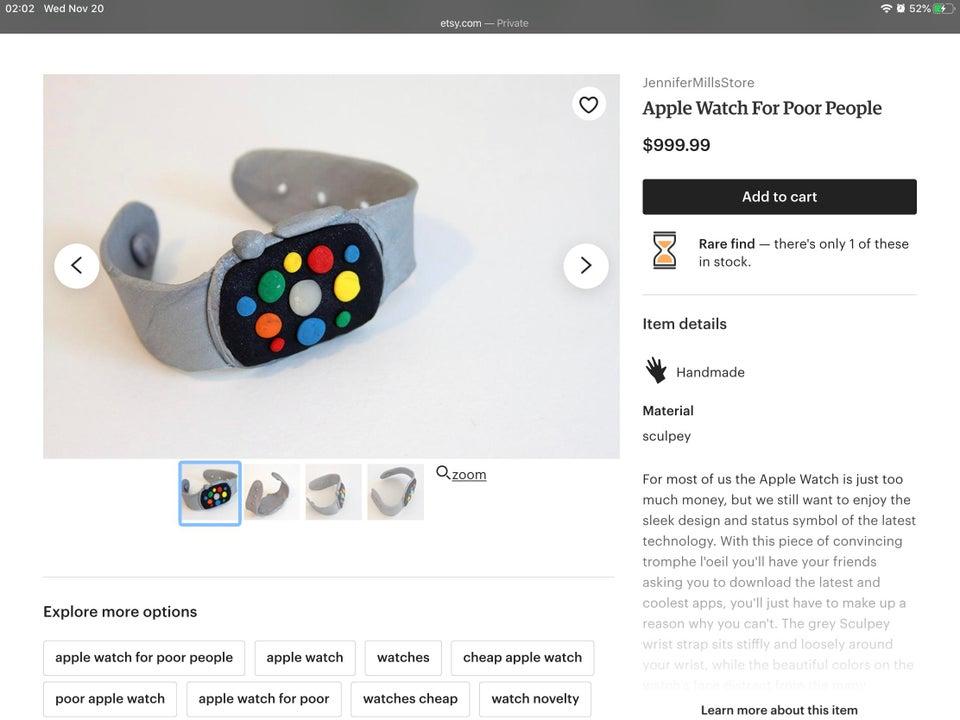Advance to the next product photo
This screenshot has width=960, height=720.
tap(586, 266)
